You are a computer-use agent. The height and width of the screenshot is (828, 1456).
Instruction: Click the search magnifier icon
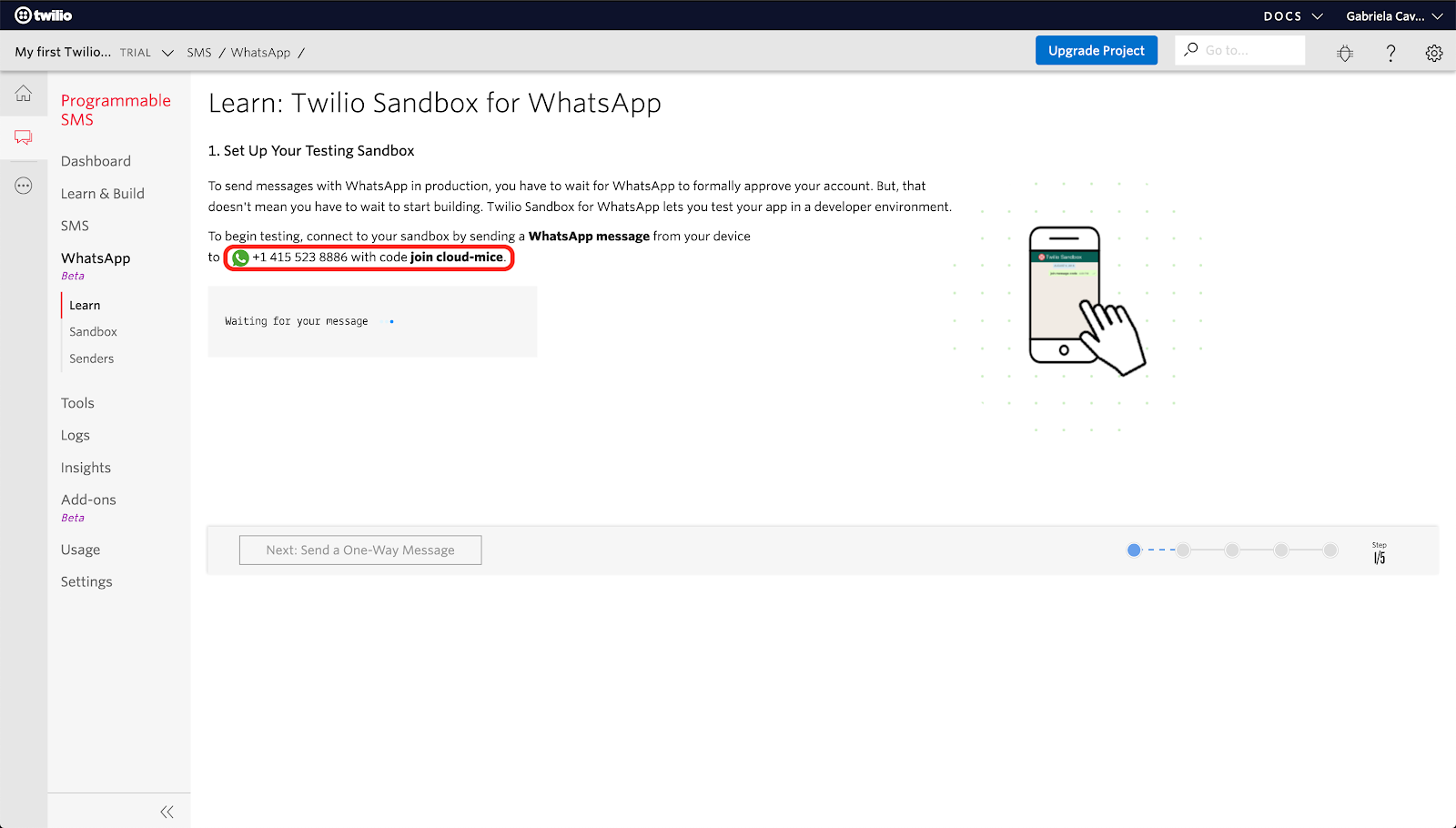click(1190, 50)
